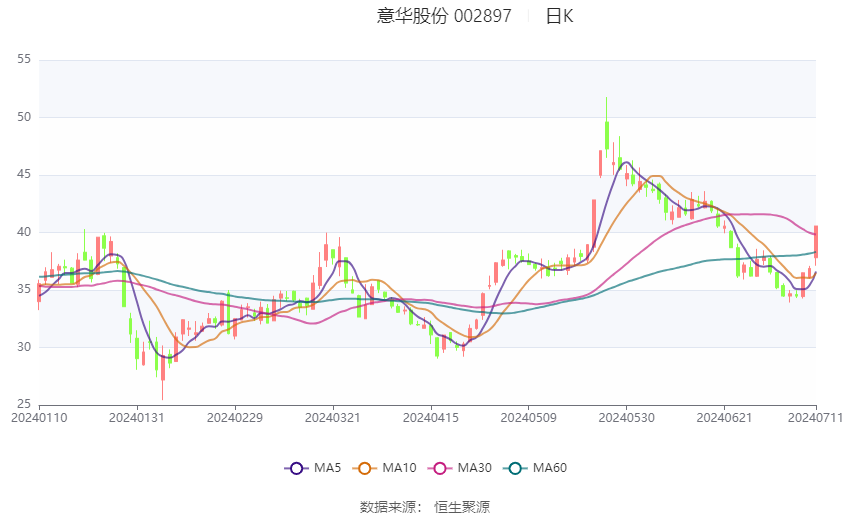Click the 20240621 date axis label
The image size is (850, 517).
(x=724, y=418)
